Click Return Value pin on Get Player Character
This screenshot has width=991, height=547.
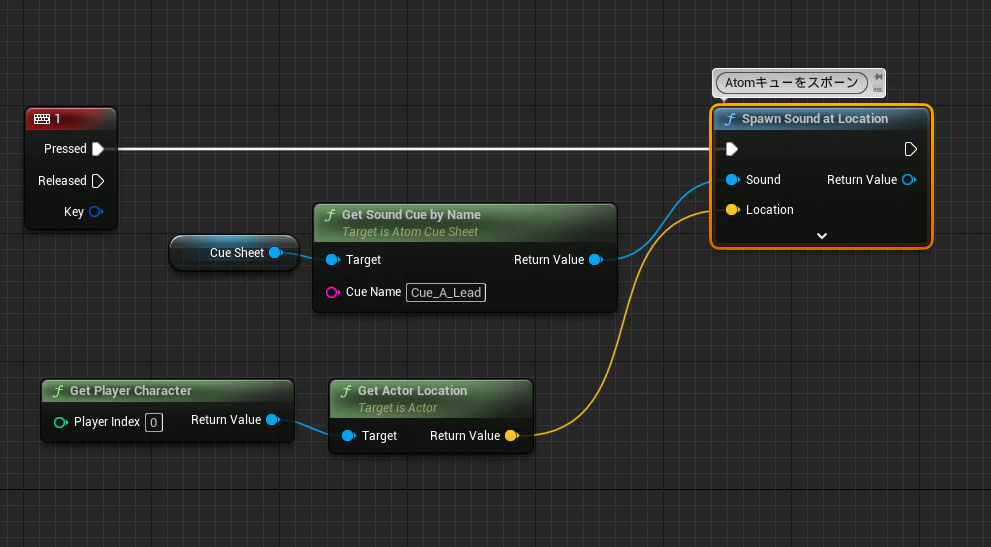(x=273, y=420)
